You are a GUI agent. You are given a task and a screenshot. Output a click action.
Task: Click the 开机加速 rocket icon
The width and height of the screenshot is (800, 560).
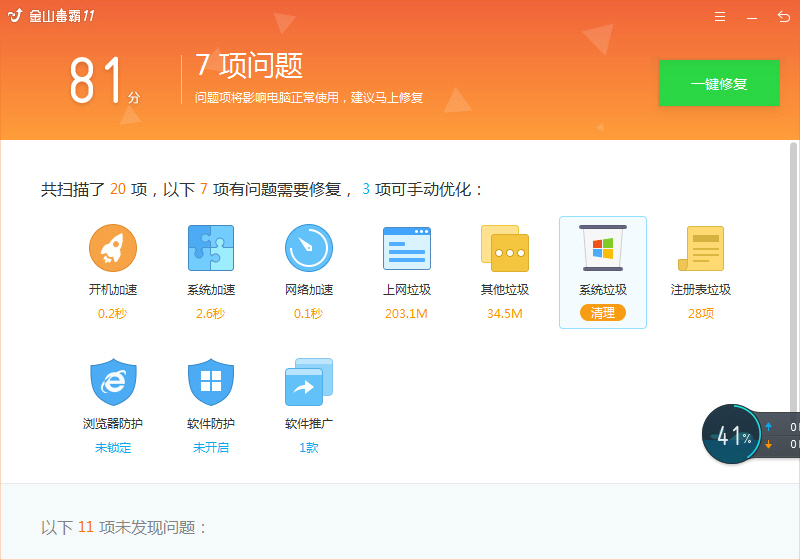(x=113, y=248)
